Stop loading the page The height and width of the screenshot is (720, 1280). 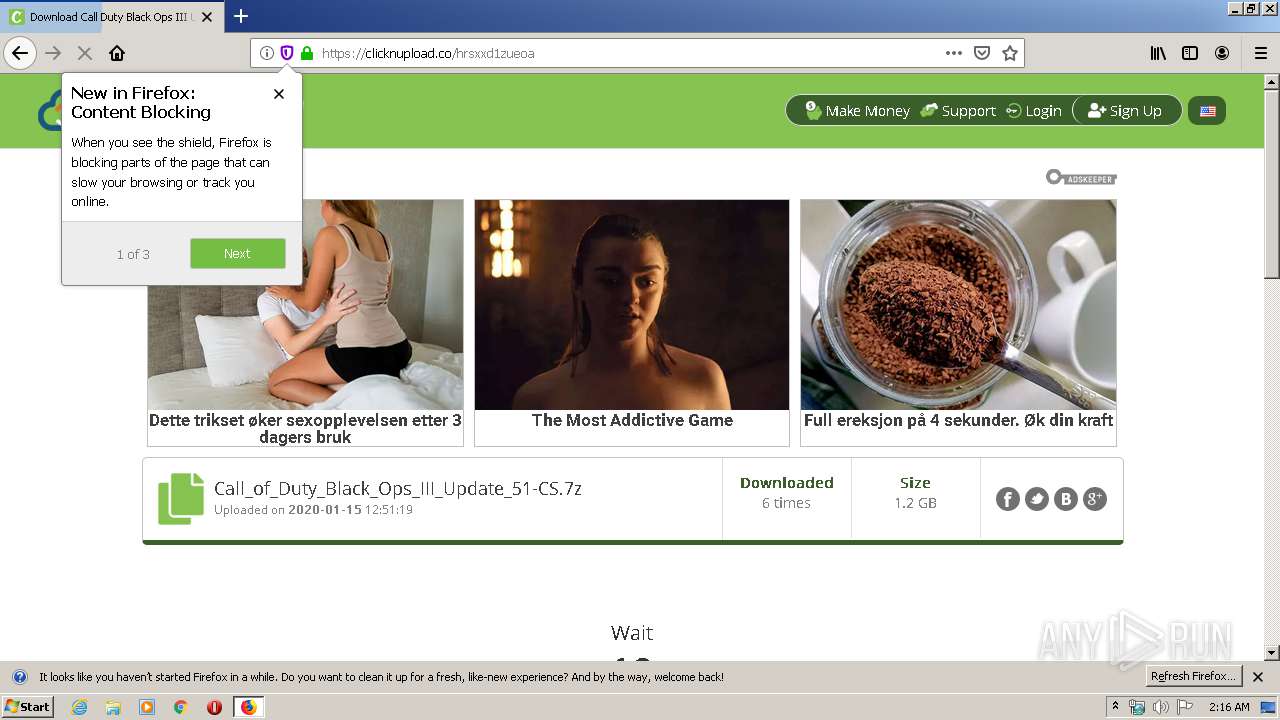[85, 53]
